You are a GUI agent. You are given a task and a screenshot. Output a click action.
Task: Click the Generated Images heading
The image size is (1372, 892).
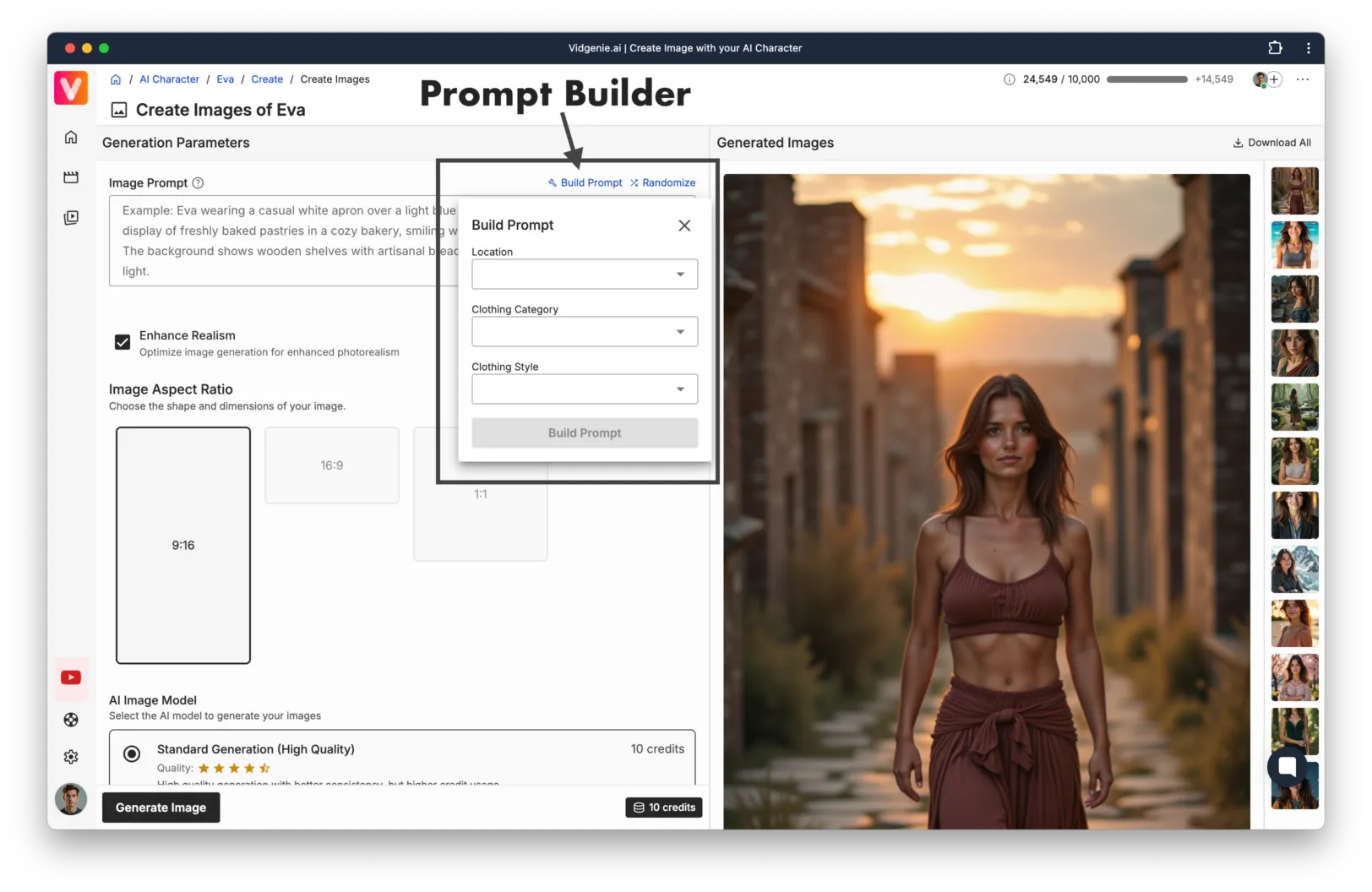pyautogui.click(x=775, y=143)
